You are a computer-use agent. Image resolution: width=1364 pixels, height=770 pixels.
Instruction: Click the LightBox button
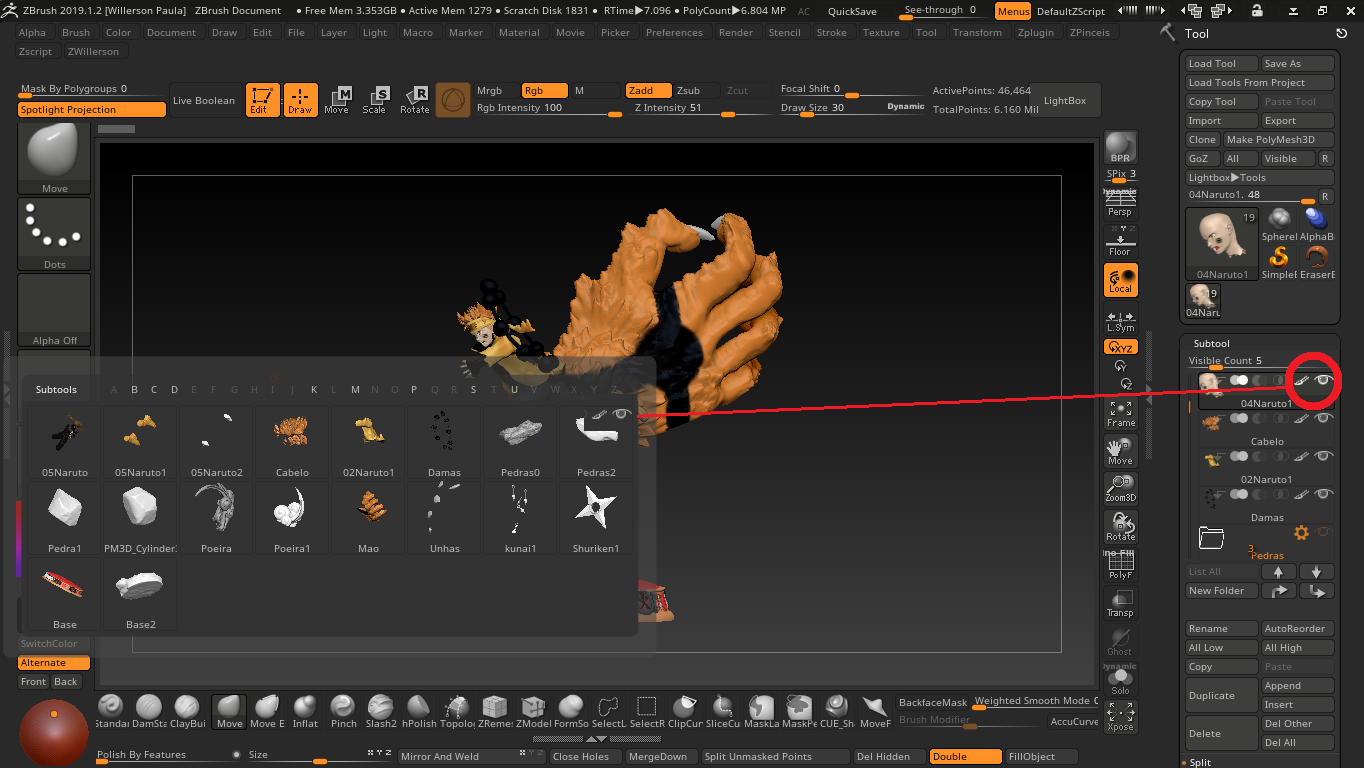tap(1064, 101)
